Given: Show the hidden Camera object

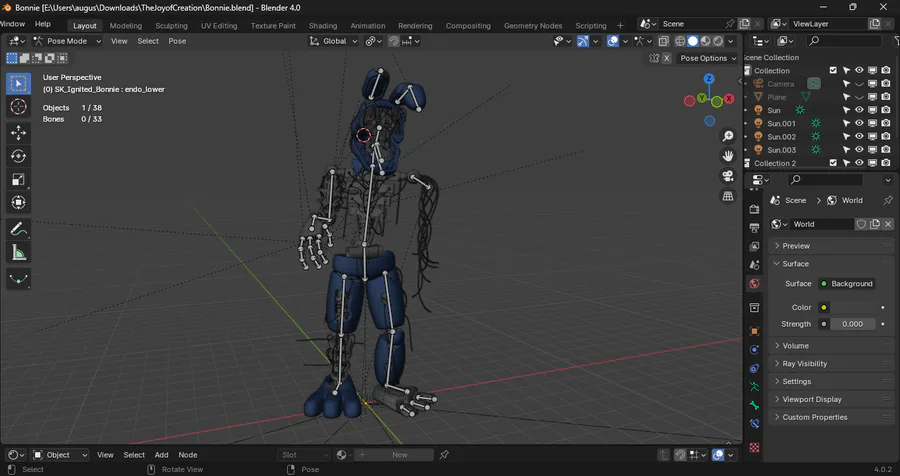Looking at the screenshot, I should click(859, 84).
